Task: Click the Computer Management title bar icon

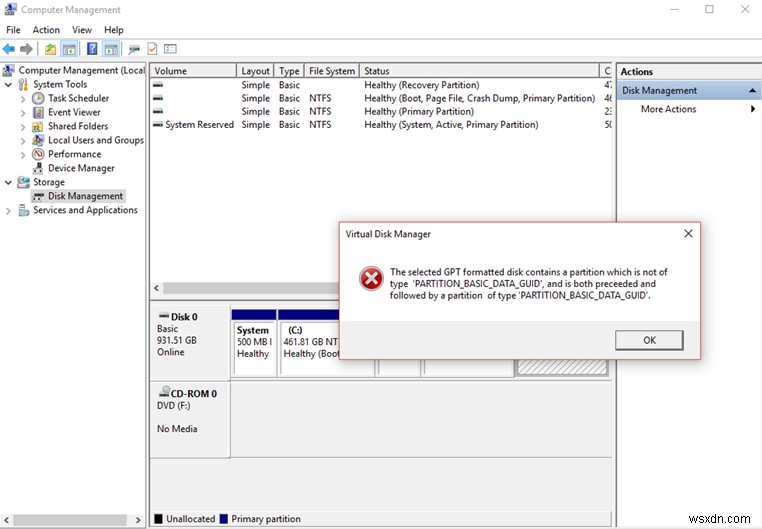Action: click(10, 9)
